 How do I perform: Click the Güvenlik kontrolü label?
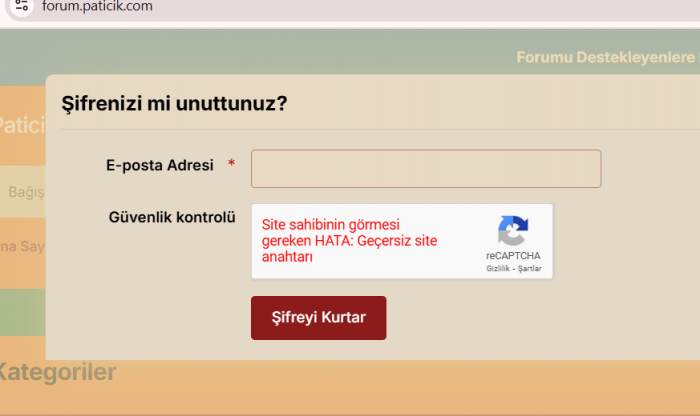[171, 215]
